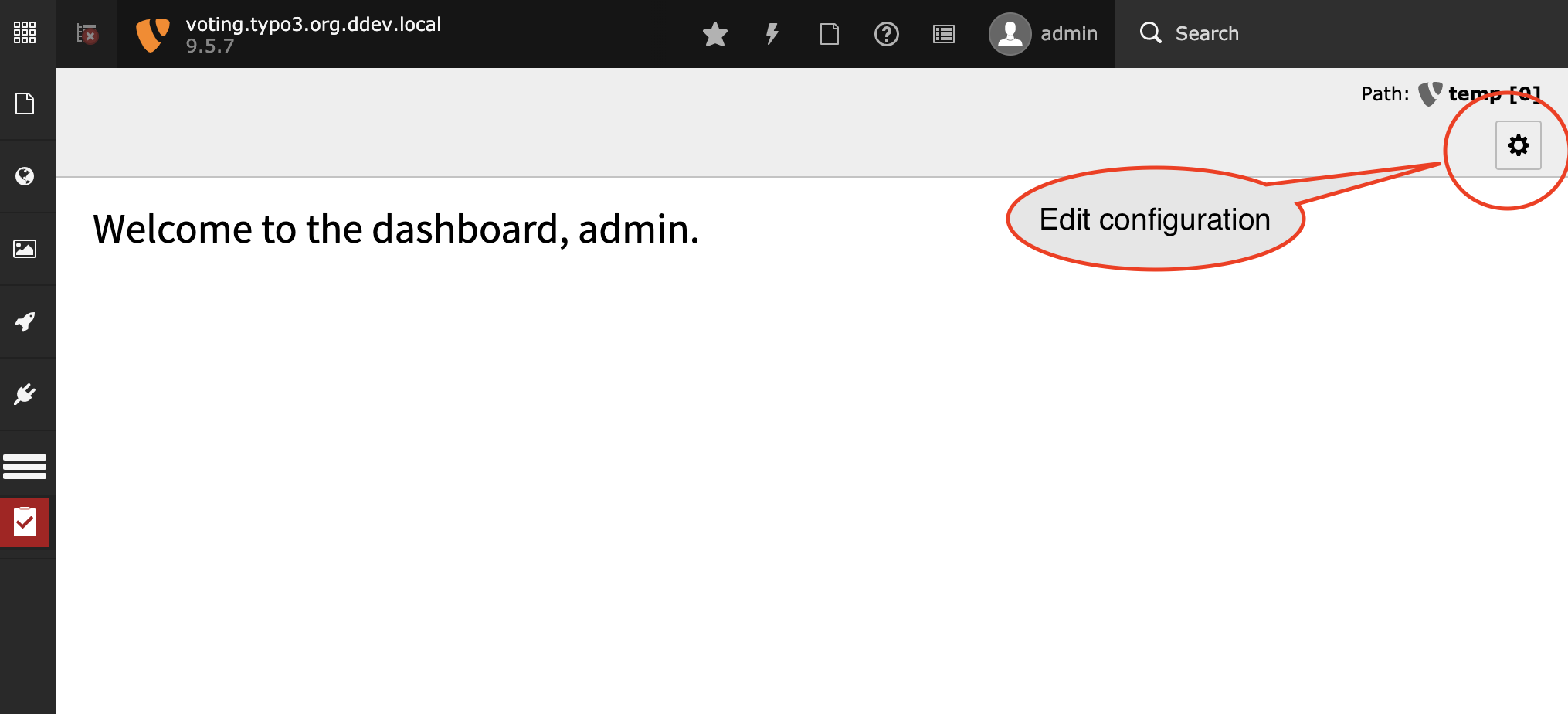Open the flush caches lightning icon
1568x714 pixels.
tap(772, 34)
